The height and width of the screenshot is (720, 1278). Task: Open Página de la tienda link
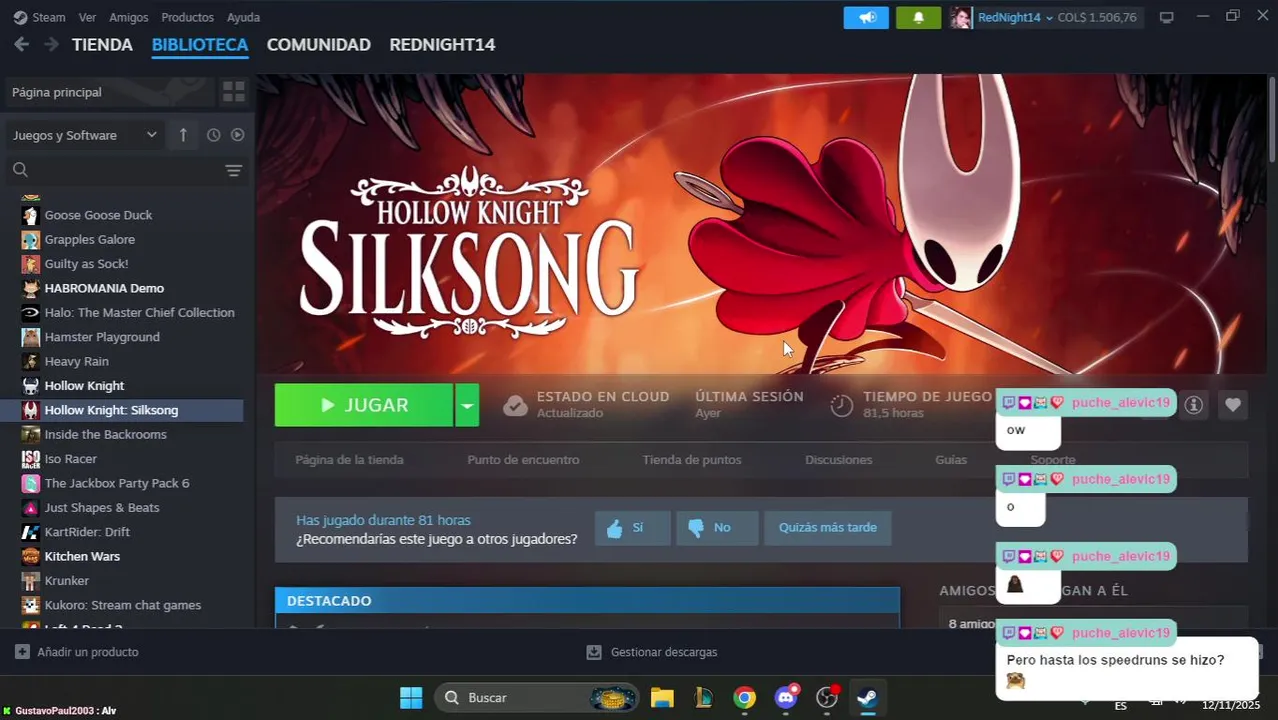coord(349,460)
